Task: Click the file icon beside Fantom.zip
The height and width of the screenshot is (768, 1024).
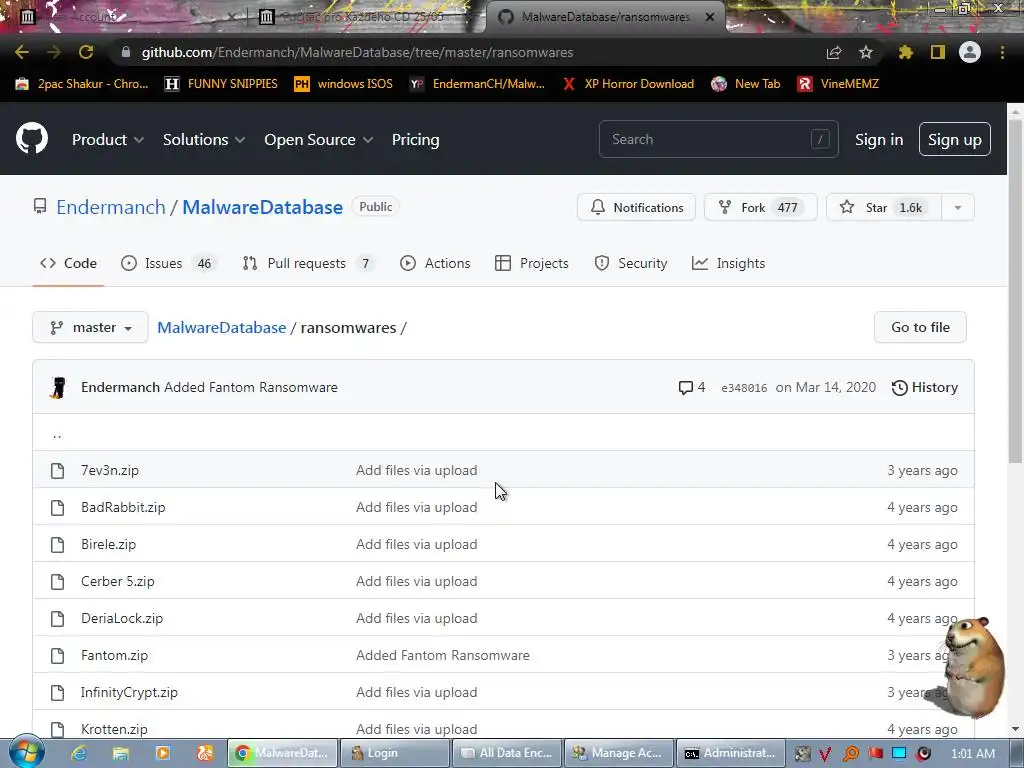Action: click(x=57, y=656)
